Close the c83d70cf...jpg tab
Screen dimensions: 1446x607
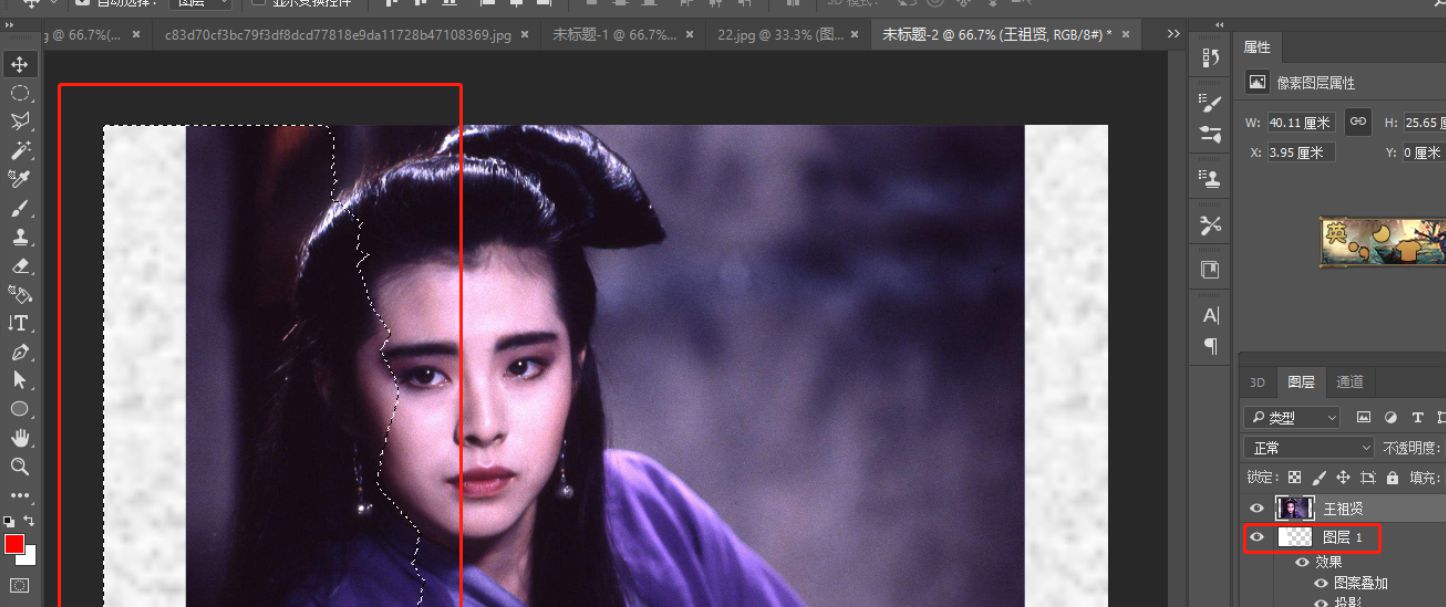click(x=525, y=34)
